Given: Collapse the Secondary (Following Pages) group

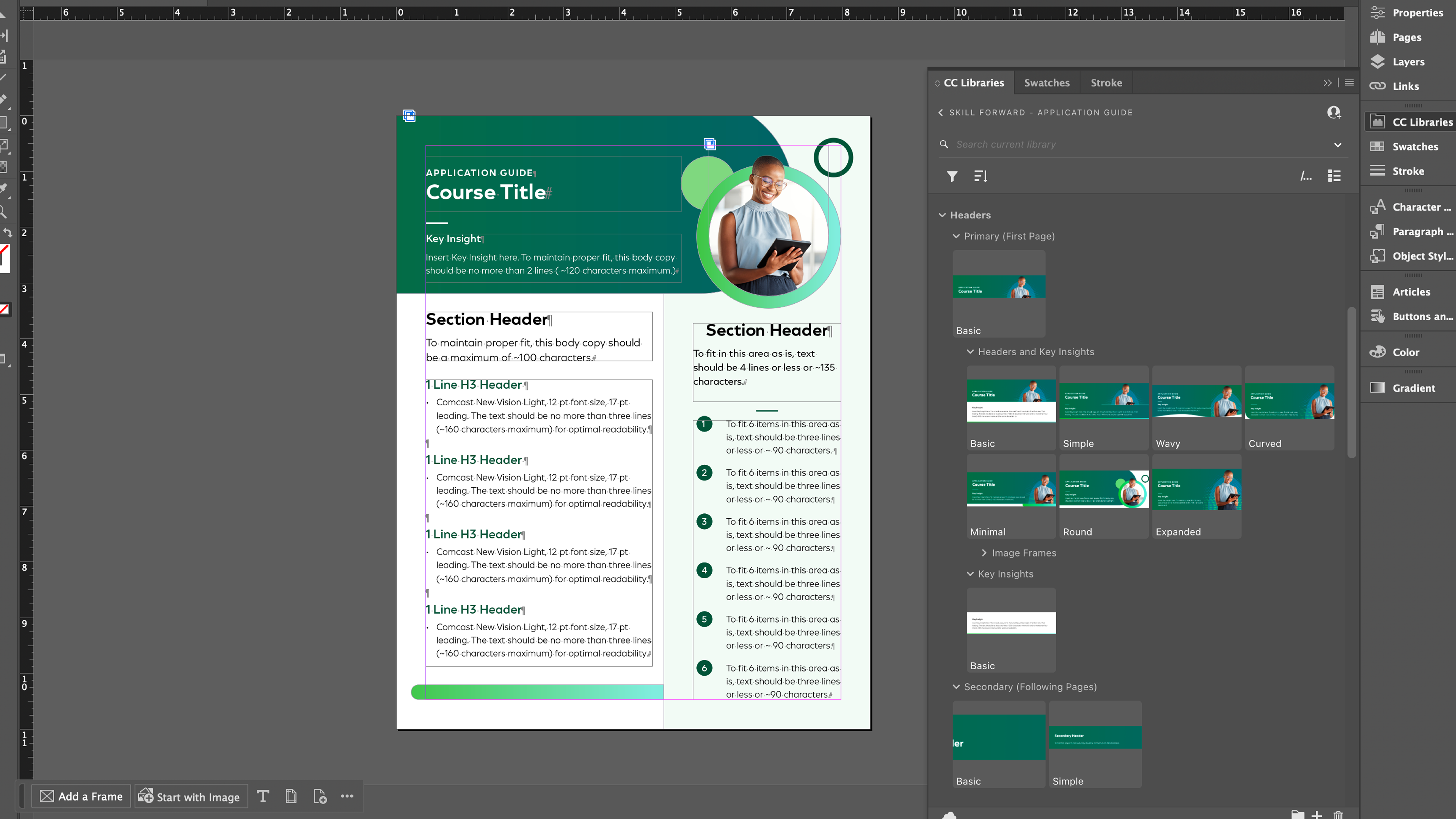Looking at the screenshot, I should [x=956, y=687].
